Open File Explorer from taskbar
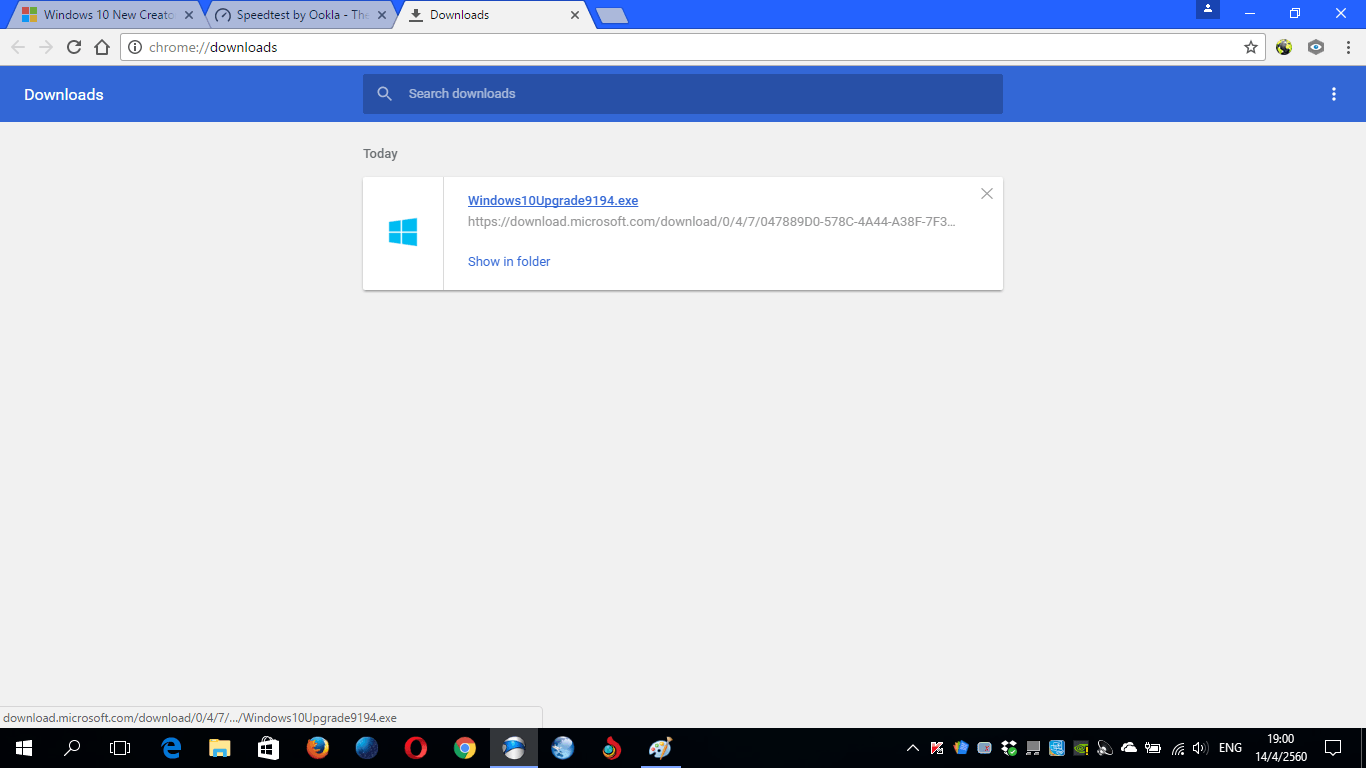This screenshot has height=768, width=1366. click(220, 748)
